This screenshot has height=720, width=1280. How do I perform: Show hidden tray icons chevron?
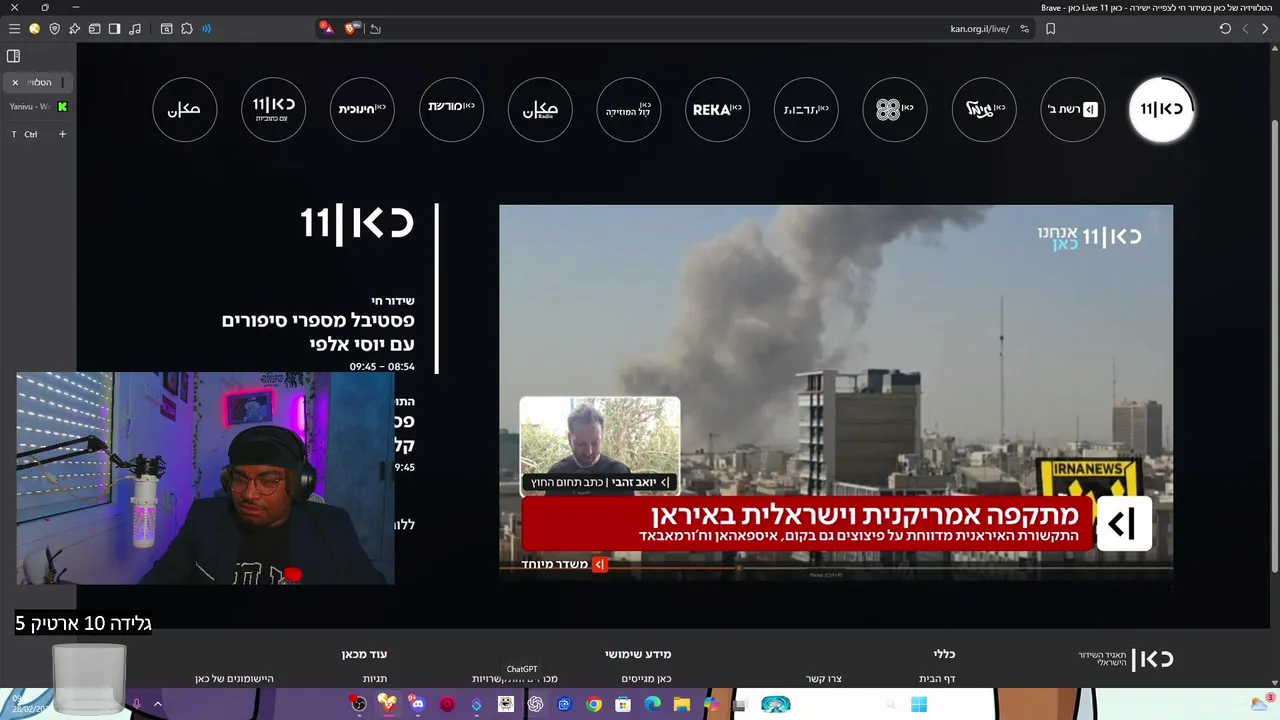click(157, 704)
